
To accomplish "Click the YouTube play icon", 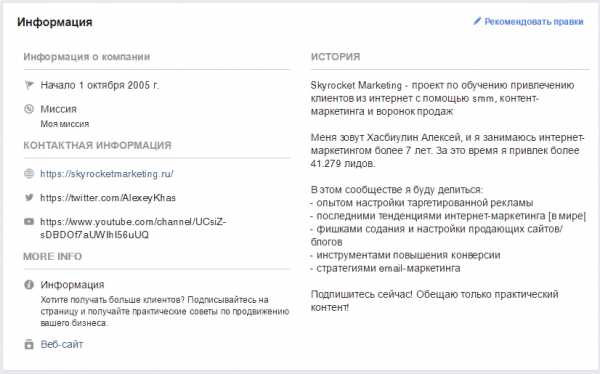I will 29,222.
